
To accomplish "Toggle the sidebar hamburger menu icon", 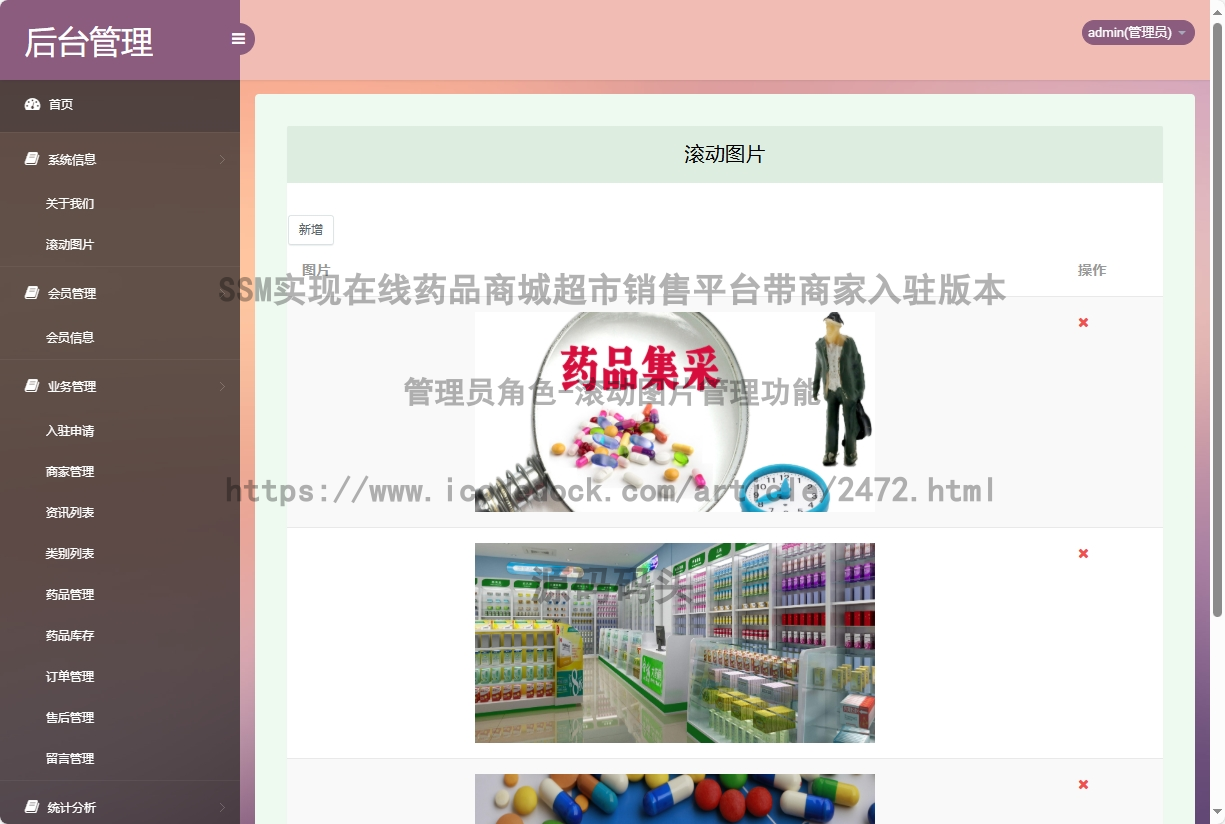I will 238,39.
